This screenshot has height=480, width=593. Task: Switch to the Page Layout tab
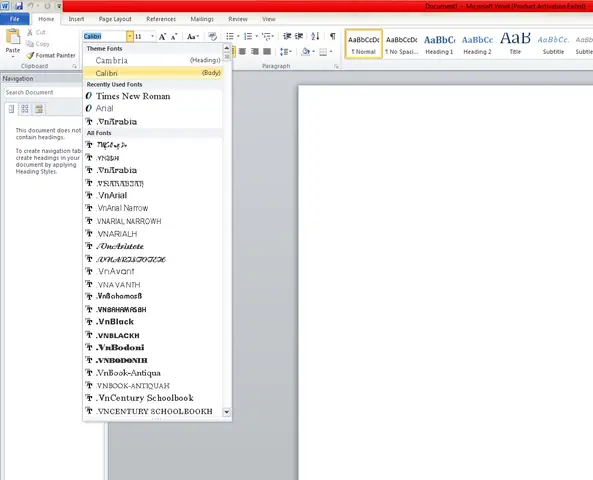115,19
